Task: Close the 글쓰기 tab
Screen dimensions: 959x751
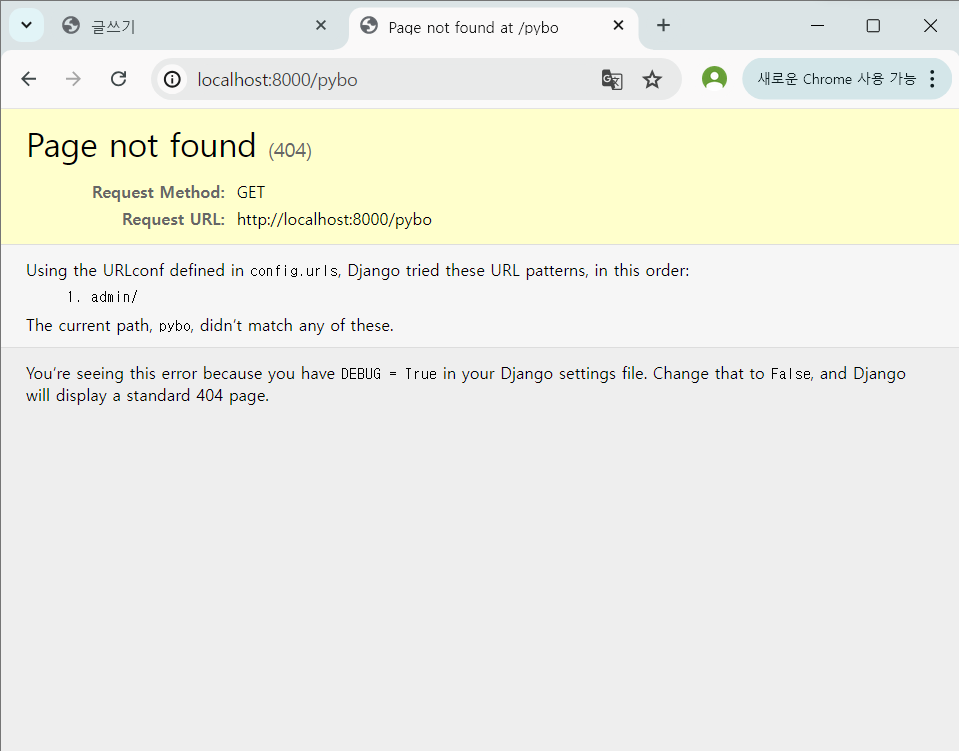Action: (x=320, y=25)
